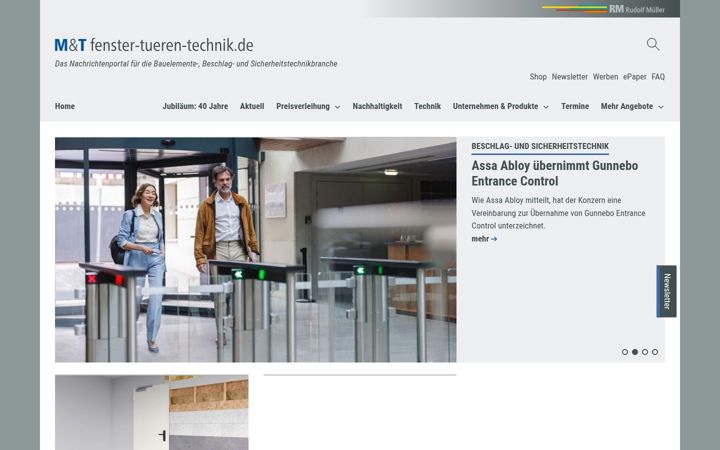The image size is (720, 450).
Task: Go to the Home menu item
Action: (x=65, y=106)
